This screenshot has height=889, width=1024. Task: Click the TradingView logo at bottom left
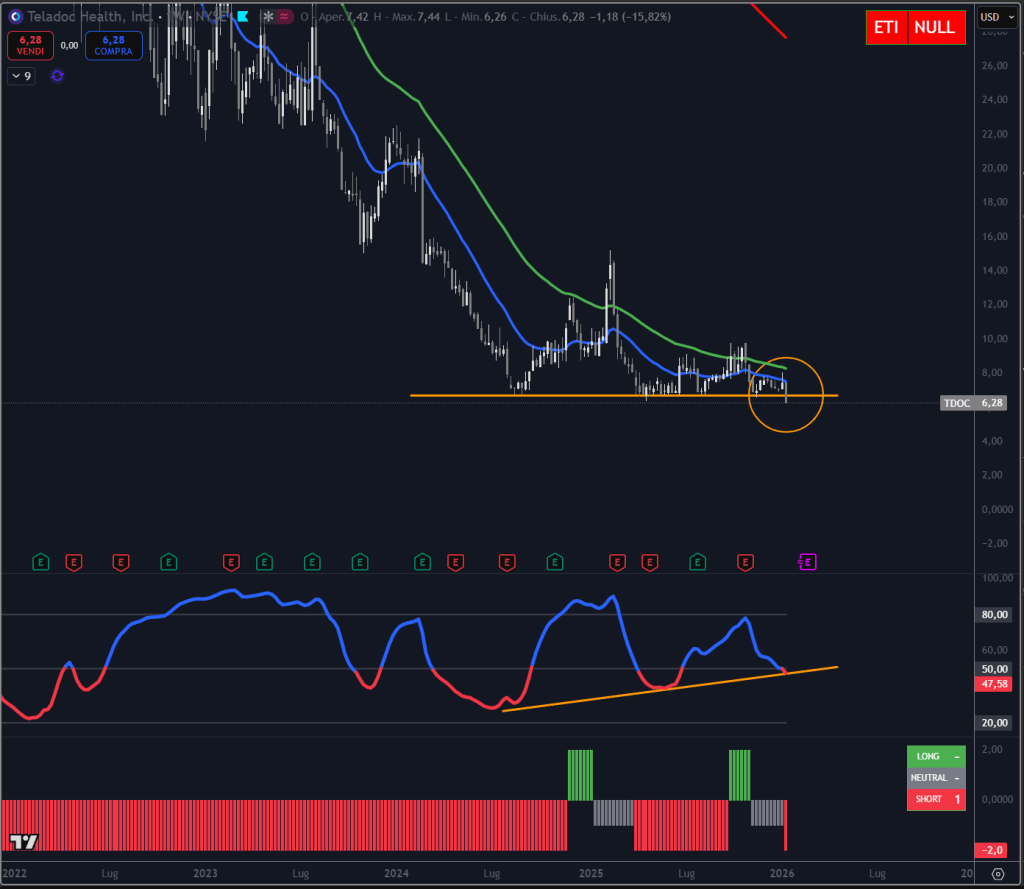tap(23, 842)
